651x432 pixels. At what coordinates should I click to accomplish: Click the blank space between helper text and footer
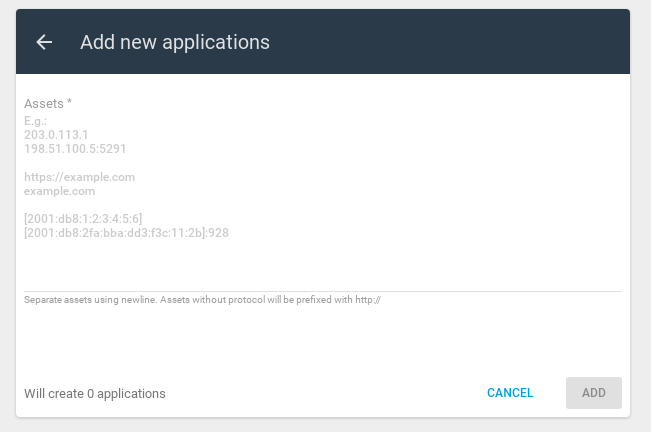tap(323, 340)
